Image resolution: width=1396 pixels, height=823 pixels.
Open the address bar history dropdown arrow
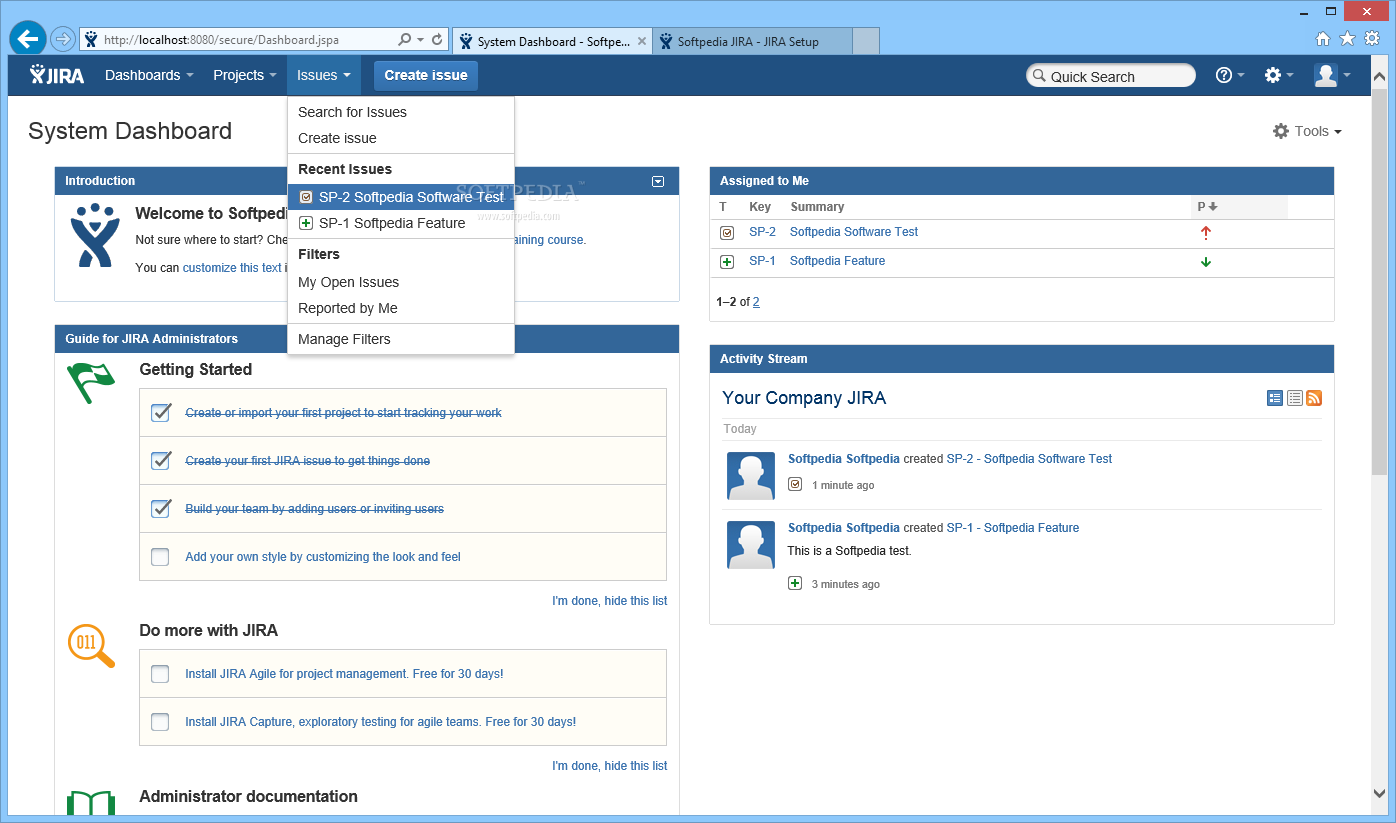[x=420, y=40]
